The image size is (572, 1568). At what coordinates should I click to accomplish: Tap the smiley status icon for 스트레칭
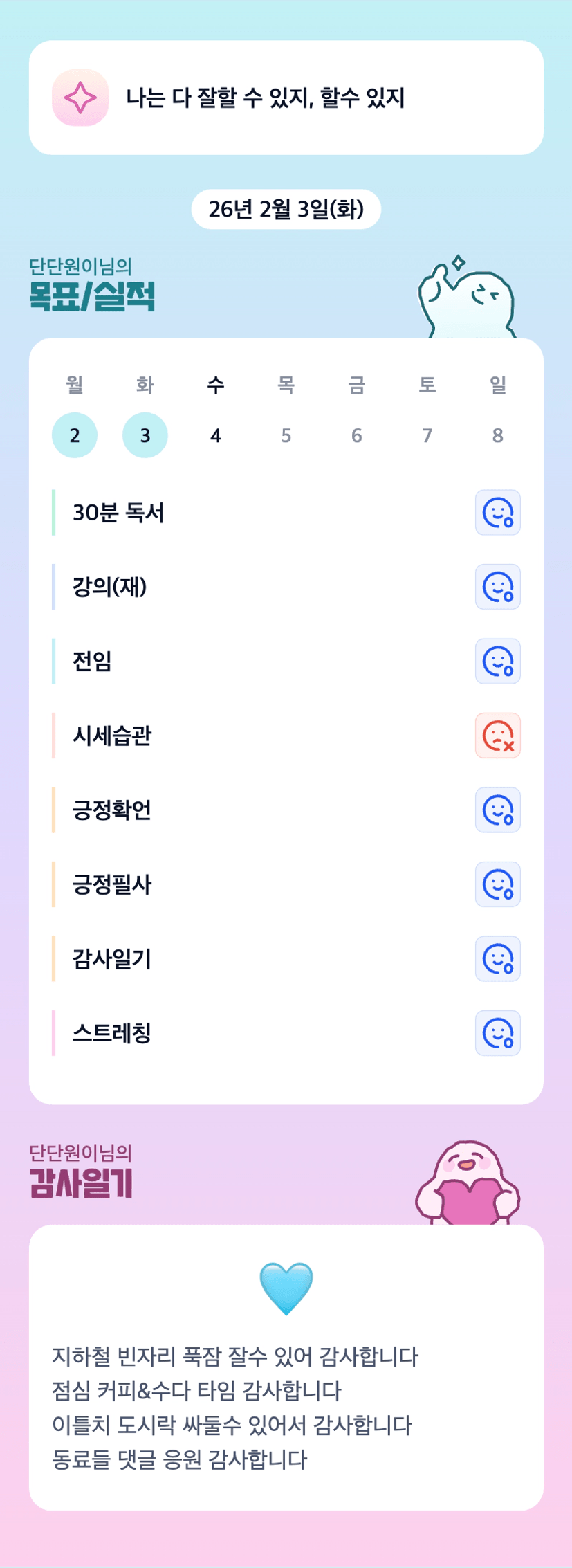[x=497, y=1033]
